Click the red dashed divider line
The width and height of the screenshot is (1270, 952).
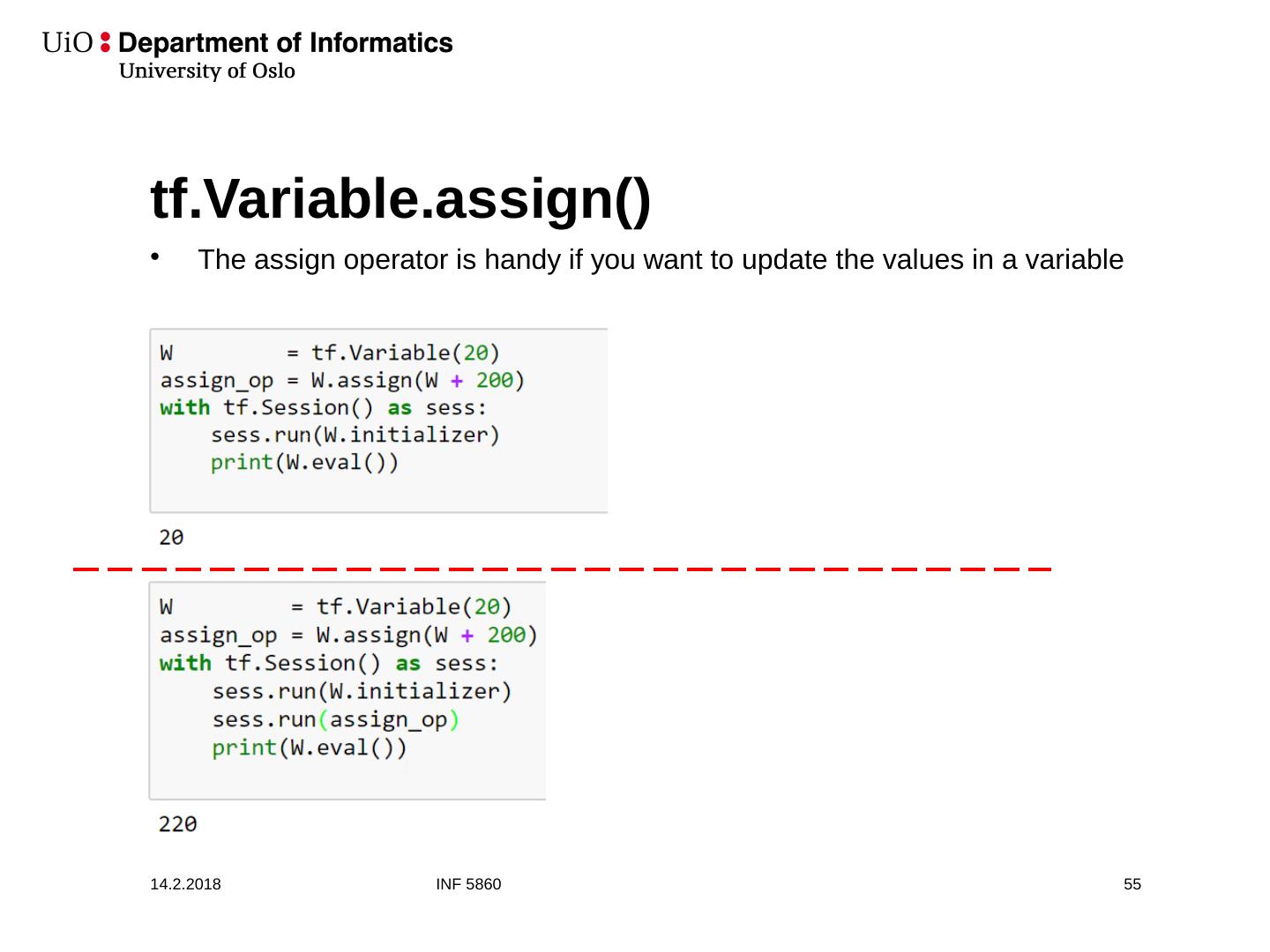(x=562, y=569)
